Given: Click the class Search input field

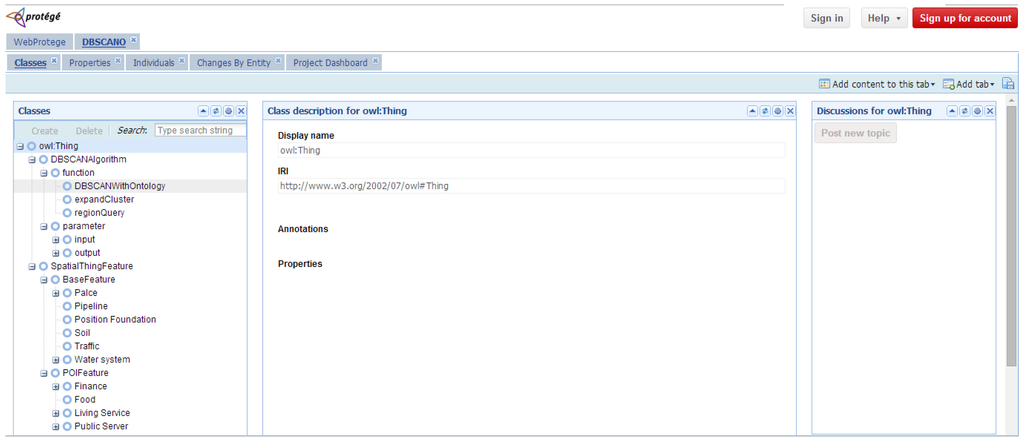Looking at the screenshot, I should point(200,130).
